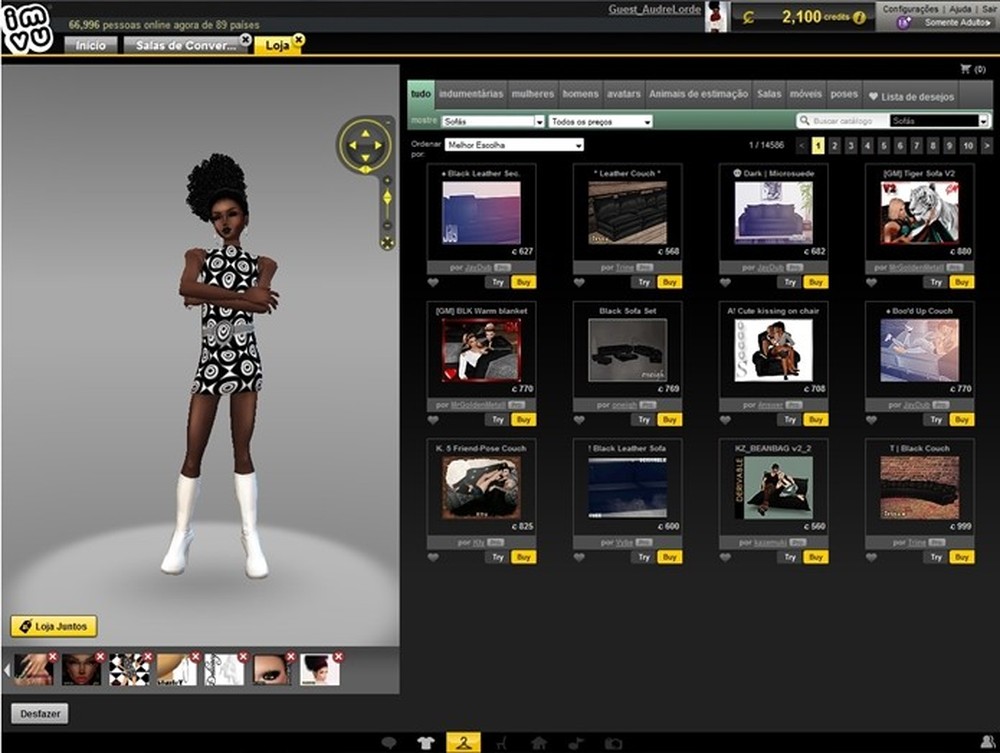Open the chat bubble icon on bottom toolbar
Image resolution: width=1000 pixels, height=753 pixels.
pyautogui.click(x=390, y=742)
